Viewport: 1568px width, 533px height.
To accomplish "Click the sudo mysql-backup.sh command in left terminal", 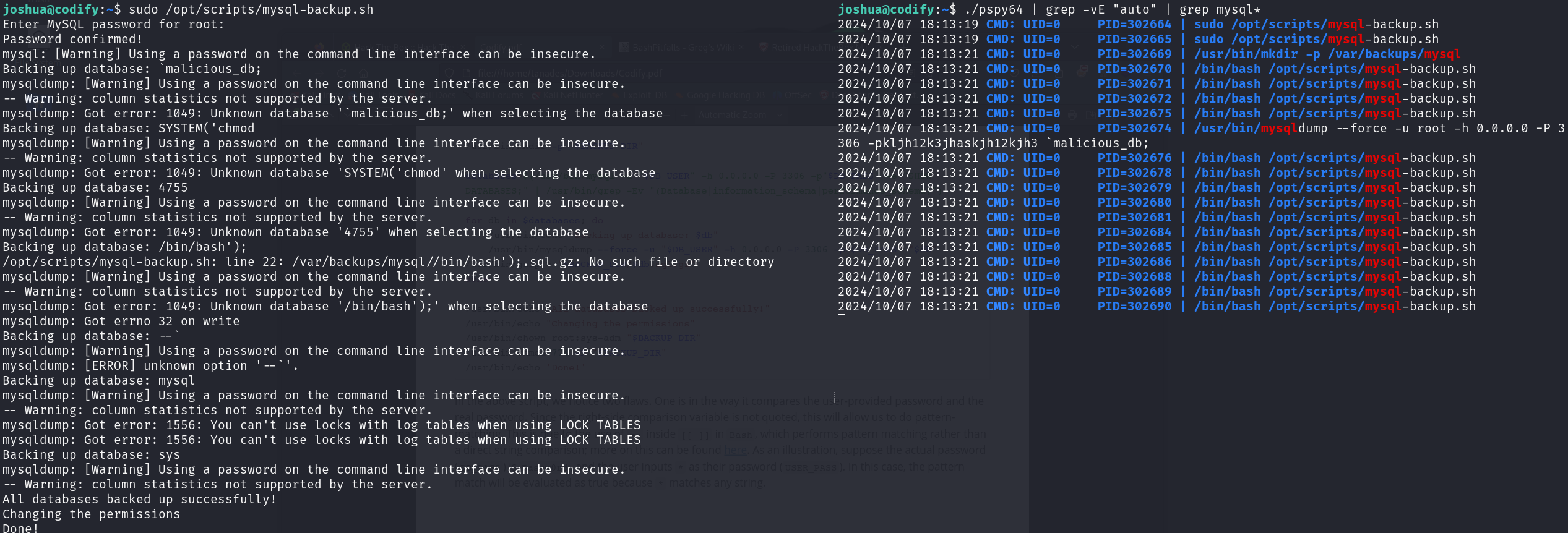I will click(x=251, y=9).
